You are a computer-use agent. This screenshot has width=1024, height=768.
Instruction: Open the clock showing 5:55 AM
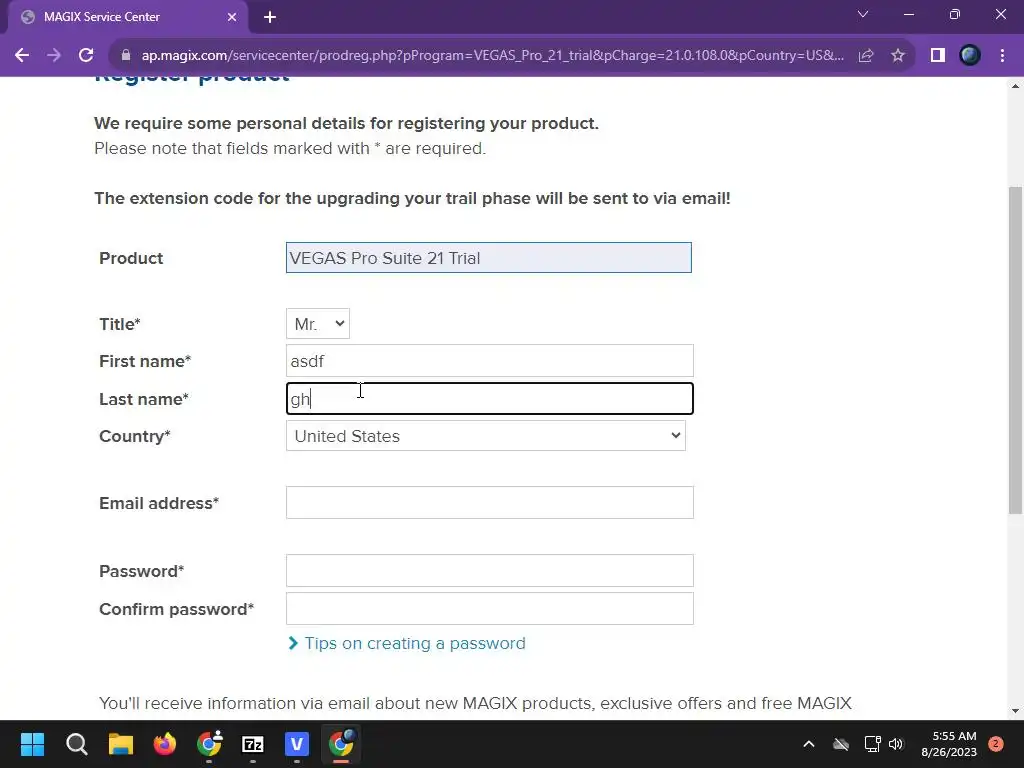tap(949, 744)
